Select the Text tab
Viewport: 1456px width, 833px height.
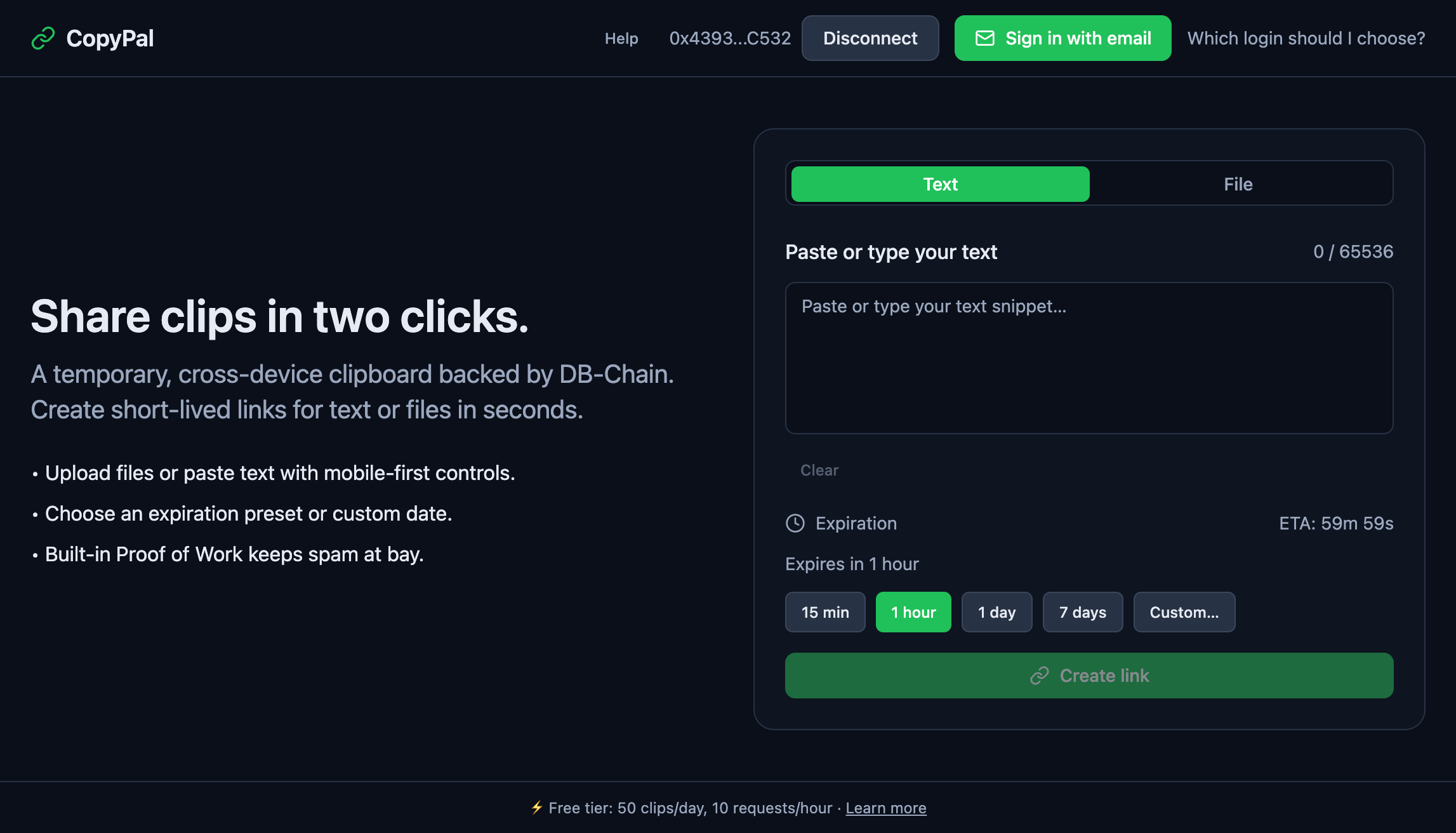[x=940, y=183]
